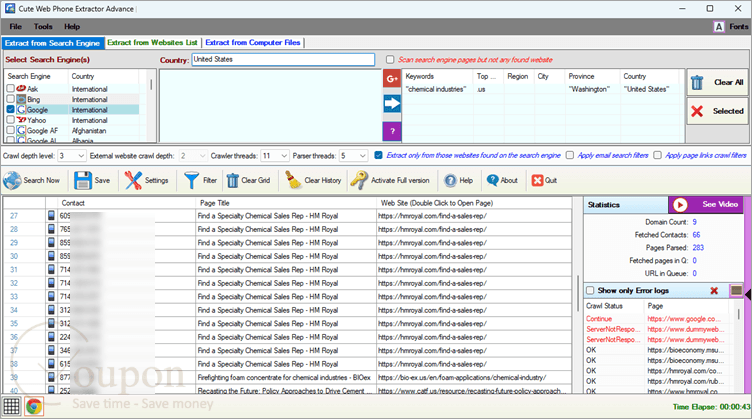Click the phone icon in row 27

[x=51, y=216]
